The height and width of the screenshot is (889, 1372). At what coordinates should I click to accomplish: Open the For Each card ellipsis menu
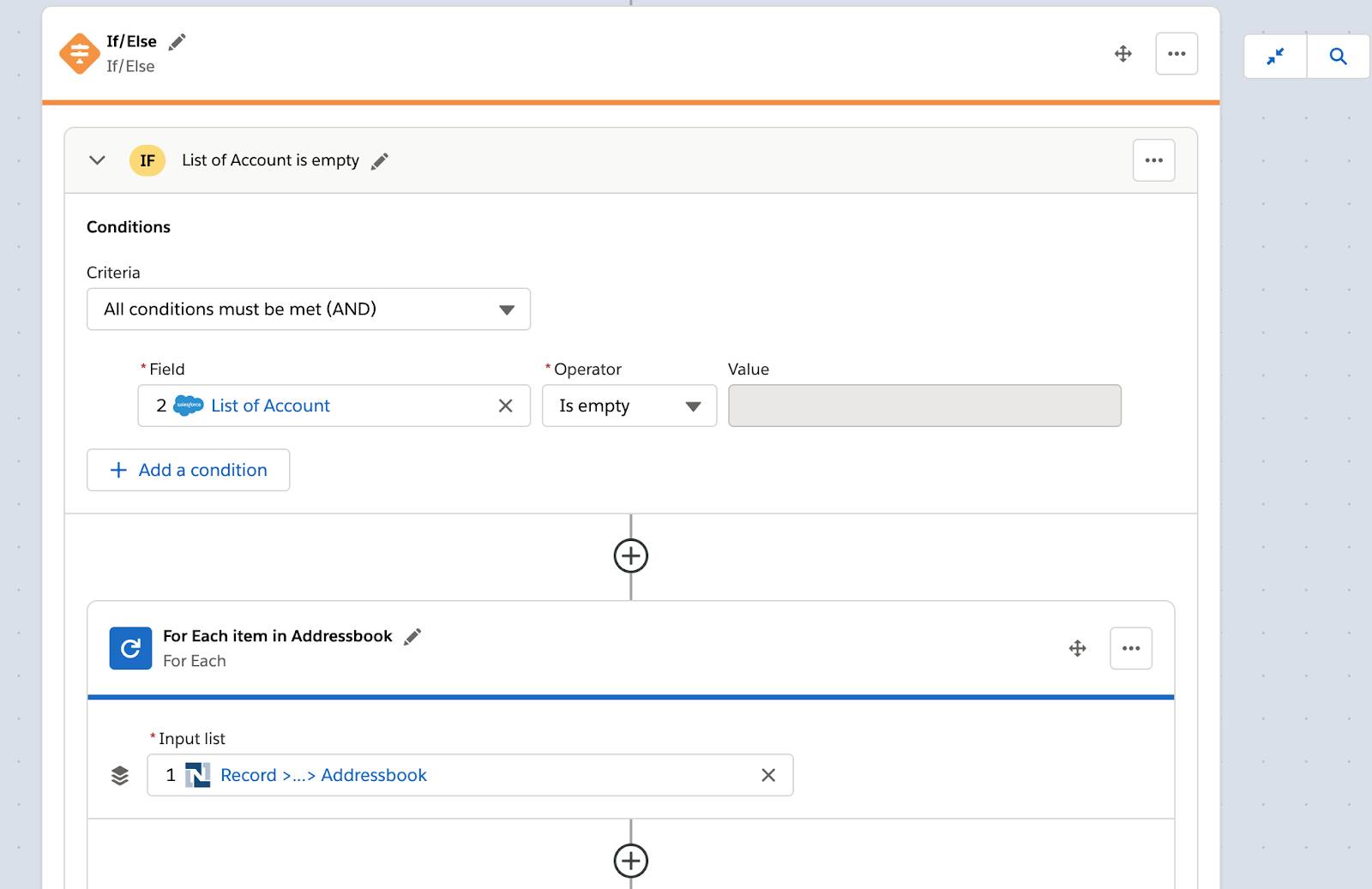1131,648
